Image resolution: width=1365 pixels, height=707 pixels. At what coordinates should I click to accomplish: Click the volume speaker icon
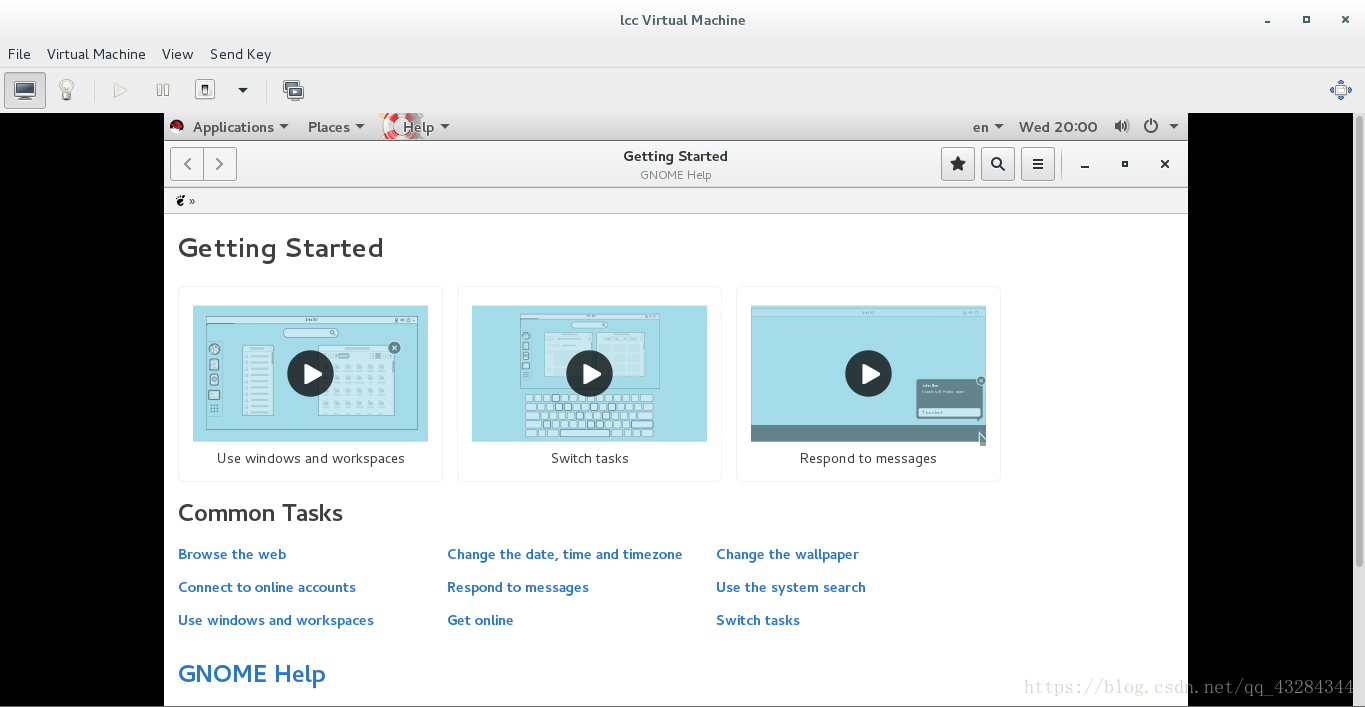click(x=1122, y=126)
